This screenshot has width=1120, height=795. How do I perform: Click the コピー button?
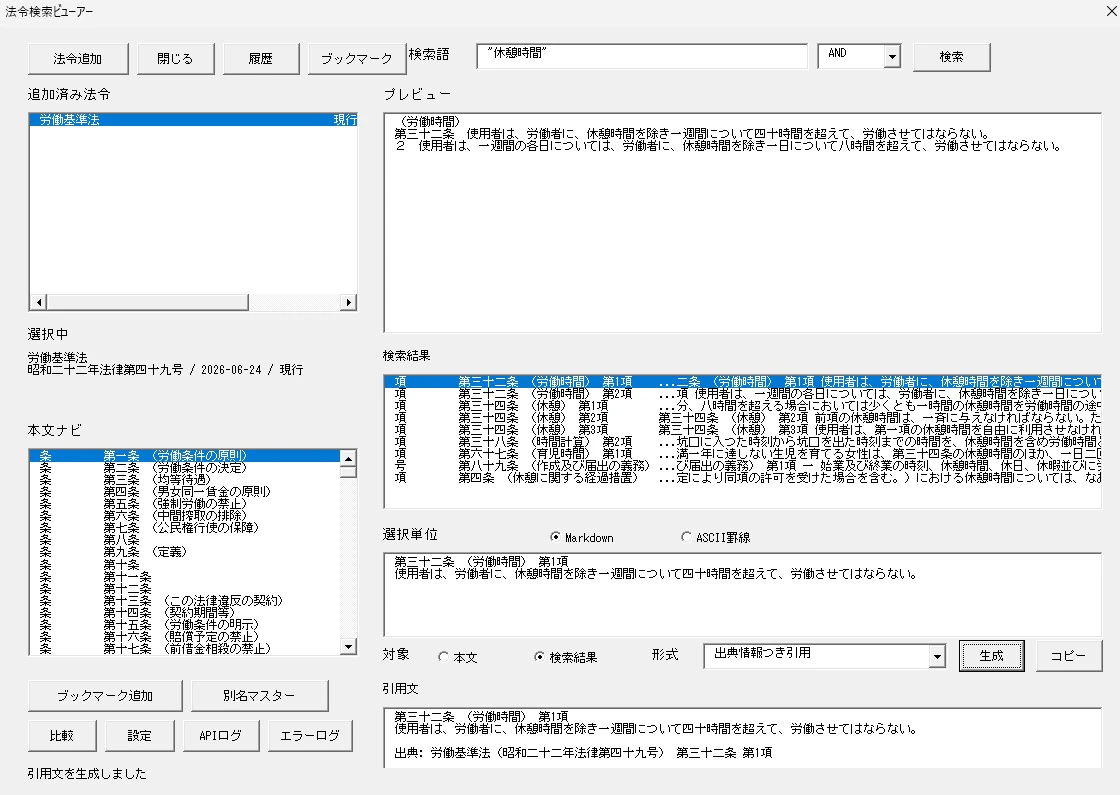(x=1069, y=656)
